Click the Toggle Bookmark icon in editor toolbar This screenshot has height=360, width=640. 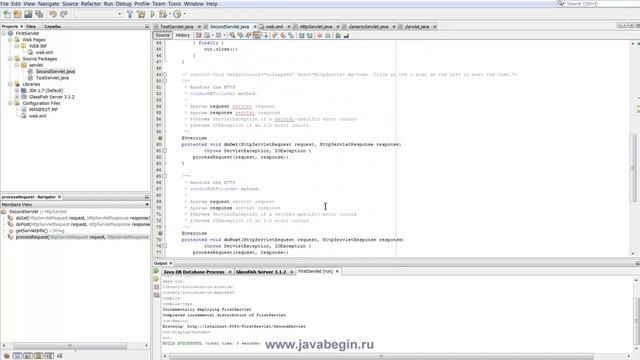pos(291,36)
